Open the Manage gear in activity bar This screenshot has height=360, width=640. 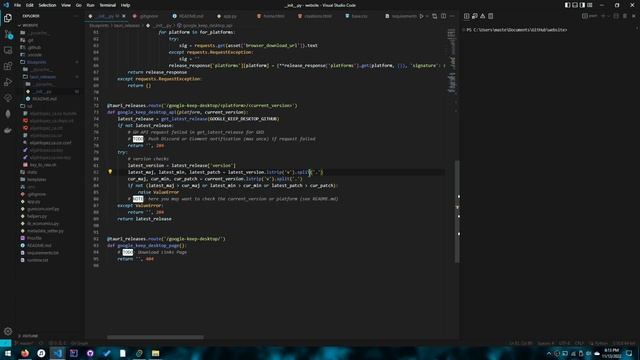[8, 331]
